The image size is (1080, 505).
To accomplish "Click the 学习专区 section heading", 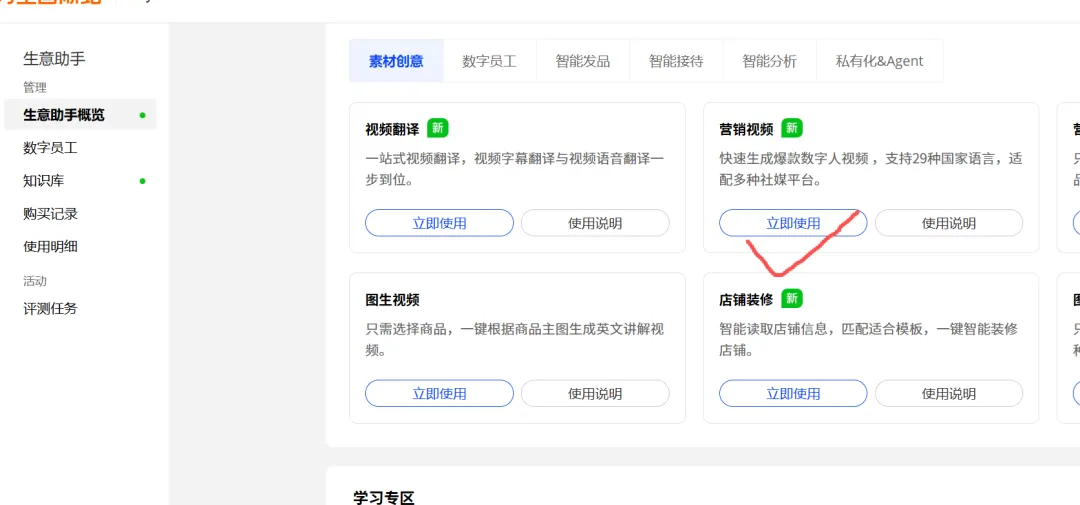I will [x=384, y=497].
